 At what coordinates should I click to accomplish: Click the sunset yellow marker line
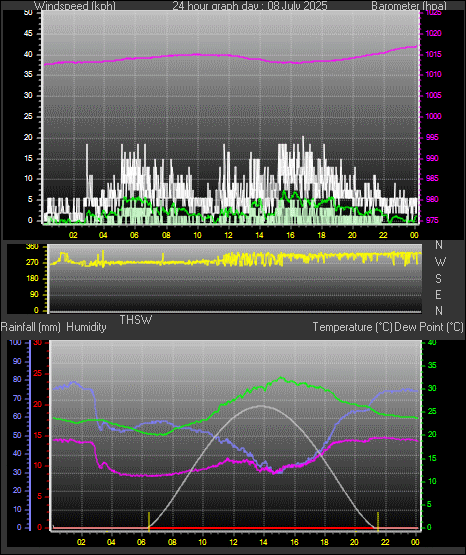click(378, 522)
